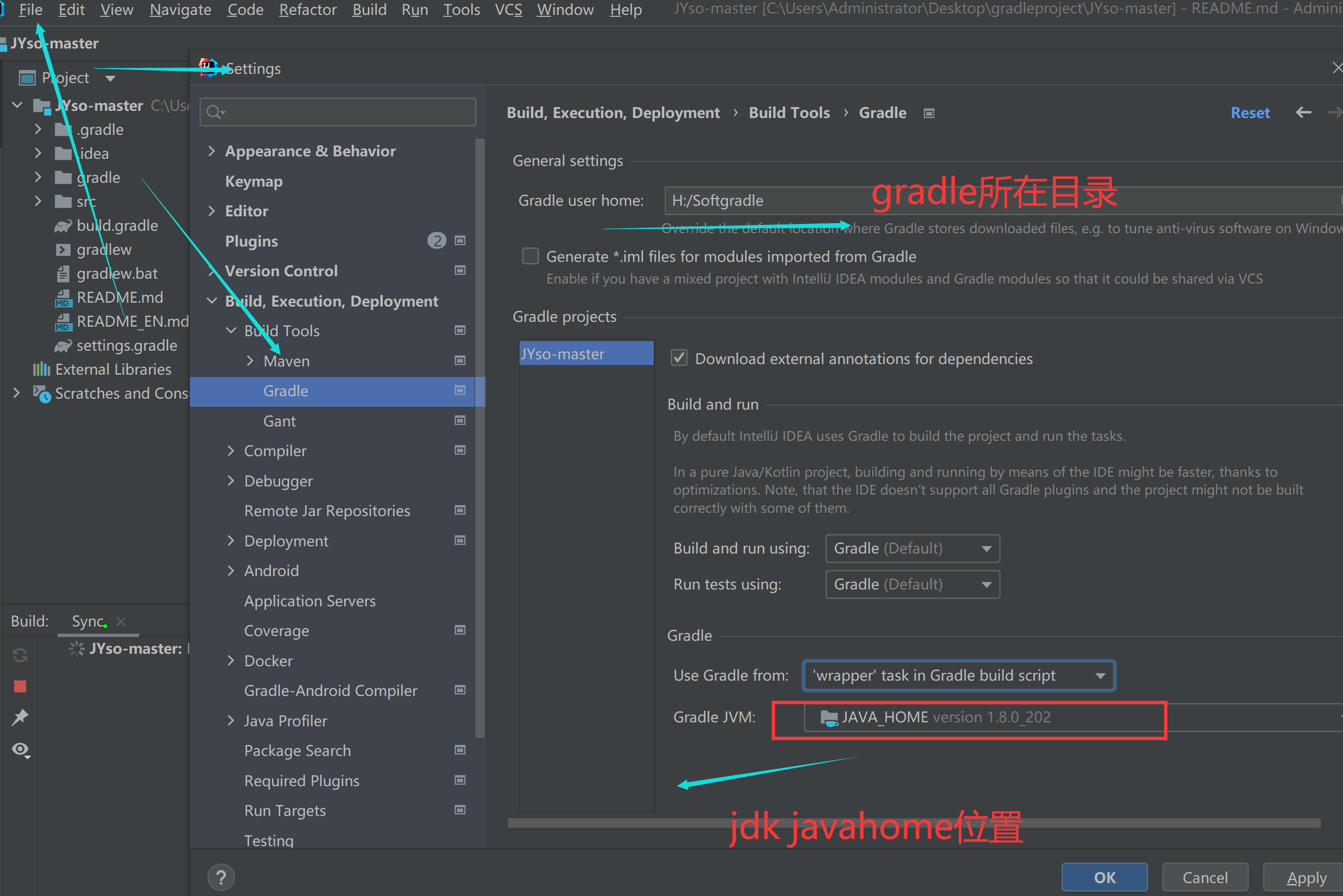Click Build, Execution, Deployment breadcrumb
1343x896 pixels.
point(613,113)
